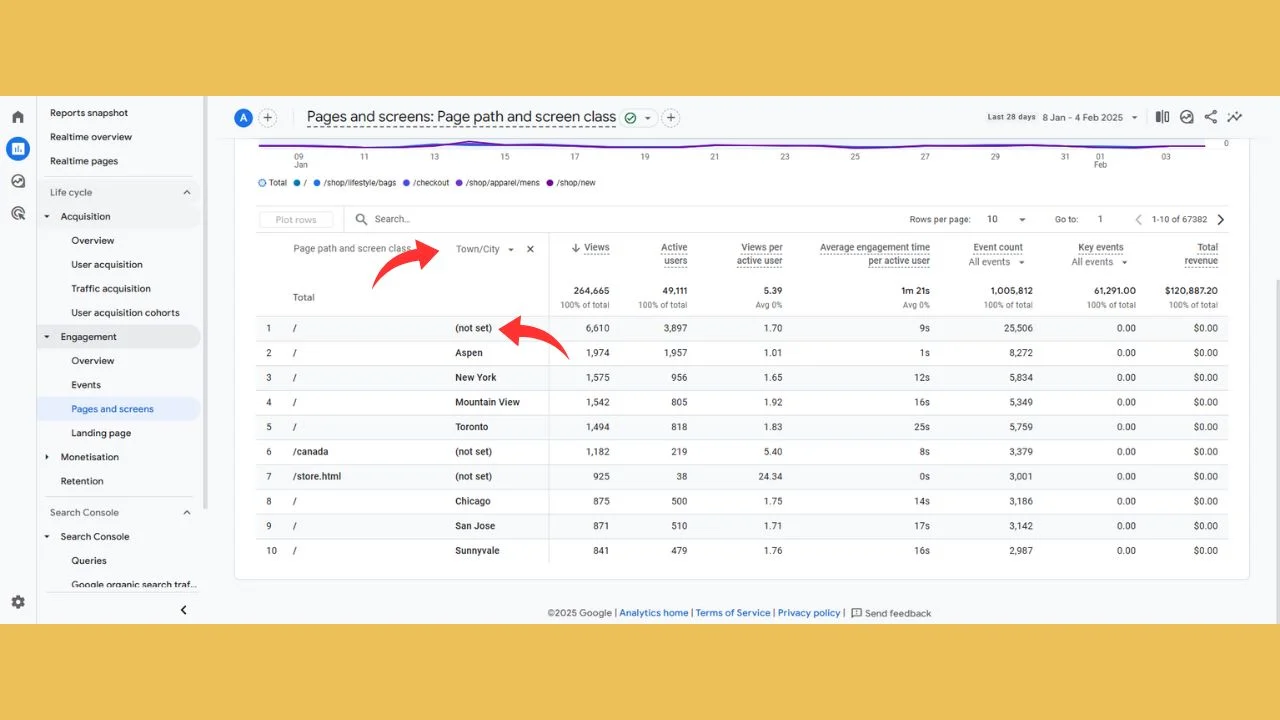This screenshot has width=1280, height=720.
Task: Toggle /shop/new series in chart legend
Action: [570, 183]
